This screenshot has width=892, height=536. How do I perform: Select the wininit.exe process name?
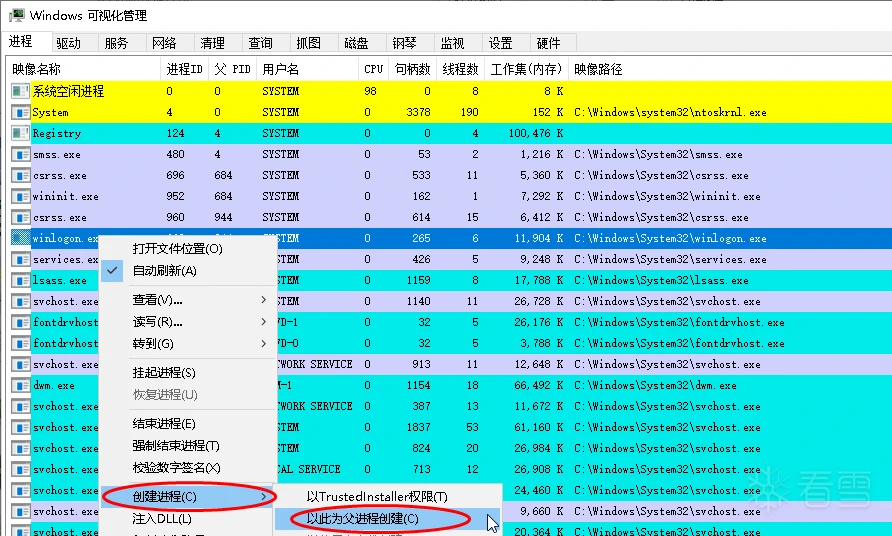click(x=65, y=197)
